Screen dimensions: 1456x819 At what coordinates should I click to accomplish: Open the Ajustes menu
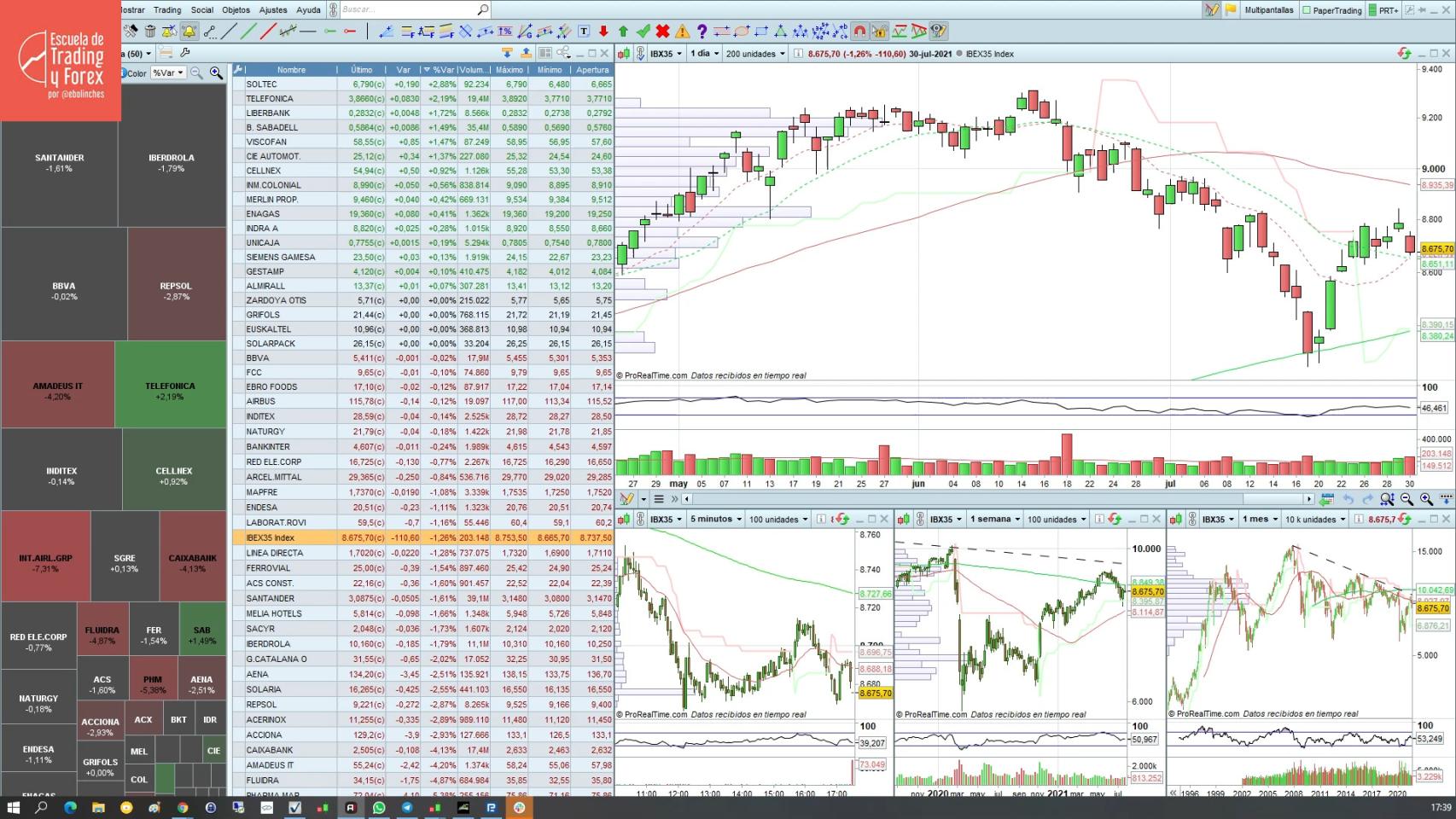tap(273, 10)
